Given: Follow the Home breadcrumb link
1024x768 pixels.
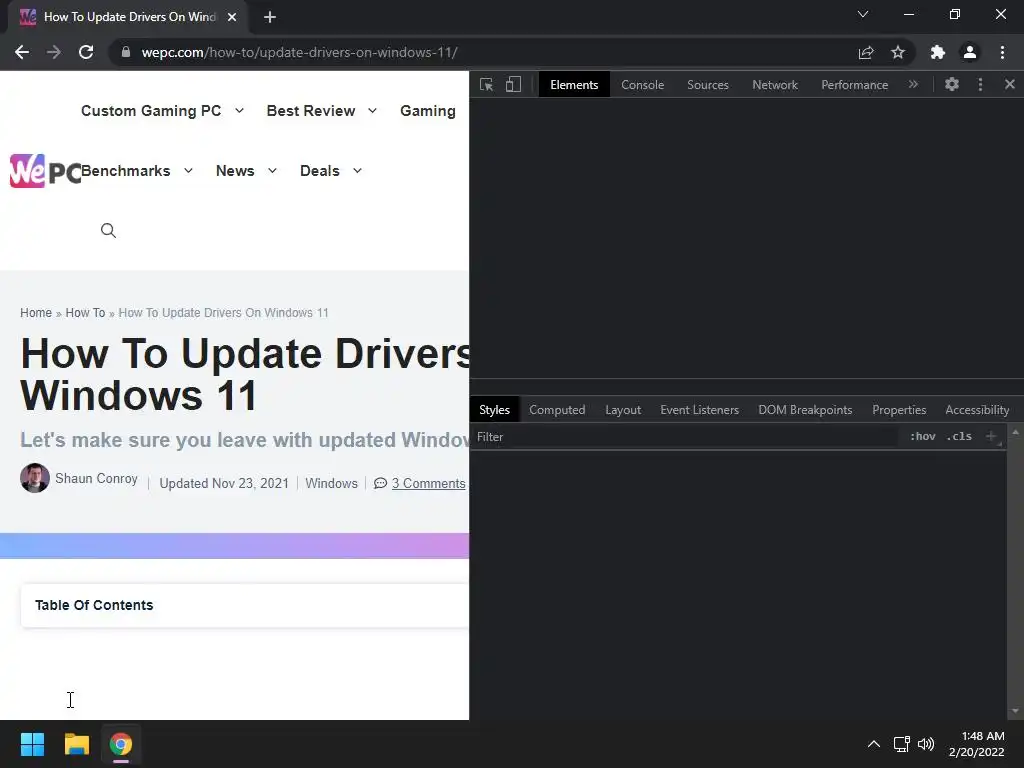Looking at the screenshot, I should pos(36,313).
